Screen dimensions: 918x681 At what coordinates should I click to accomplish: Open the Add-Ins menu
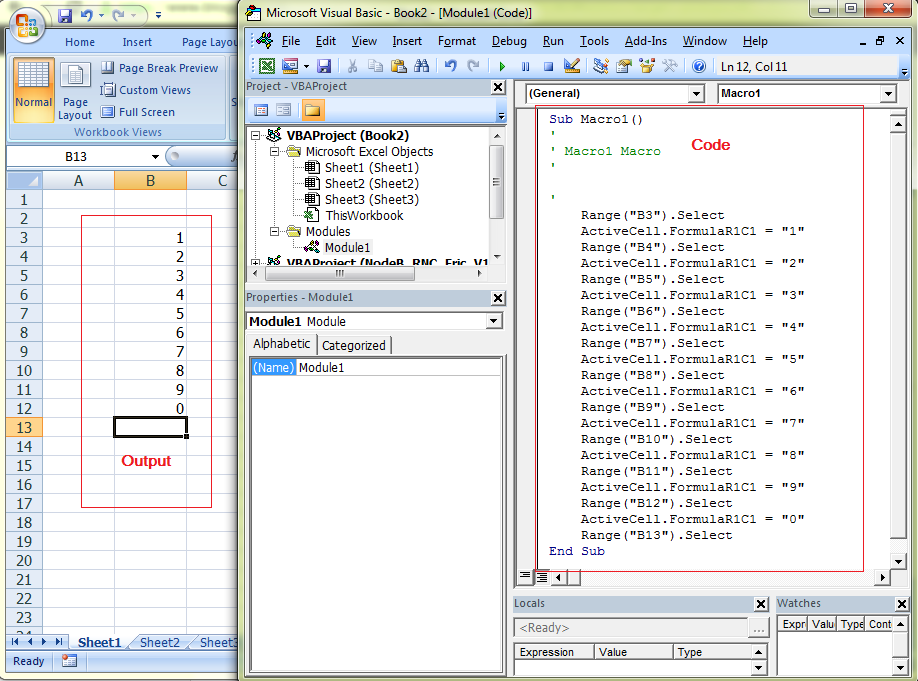(646, 41)
